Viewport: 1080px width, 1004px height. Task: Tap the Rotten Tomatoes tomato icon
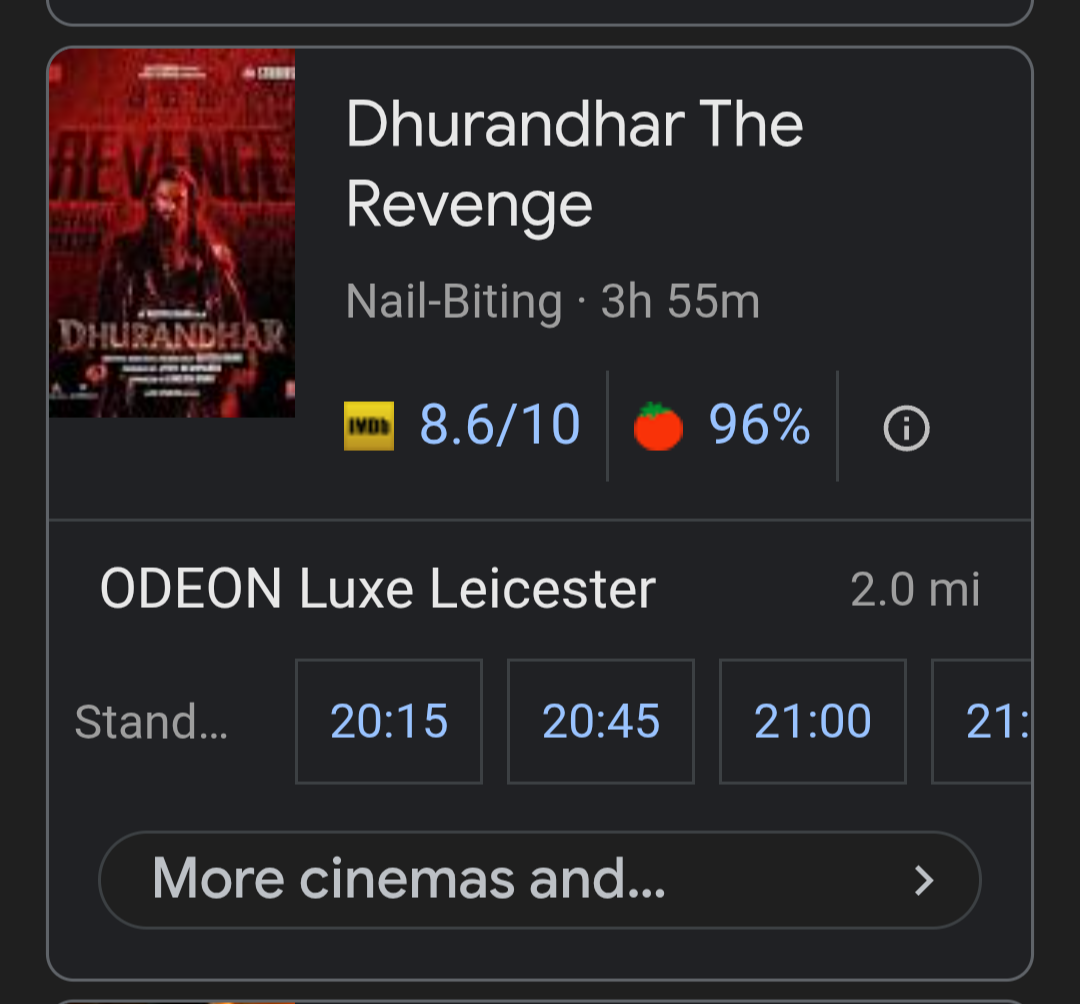pyautogui.click(x=658, y=426)
